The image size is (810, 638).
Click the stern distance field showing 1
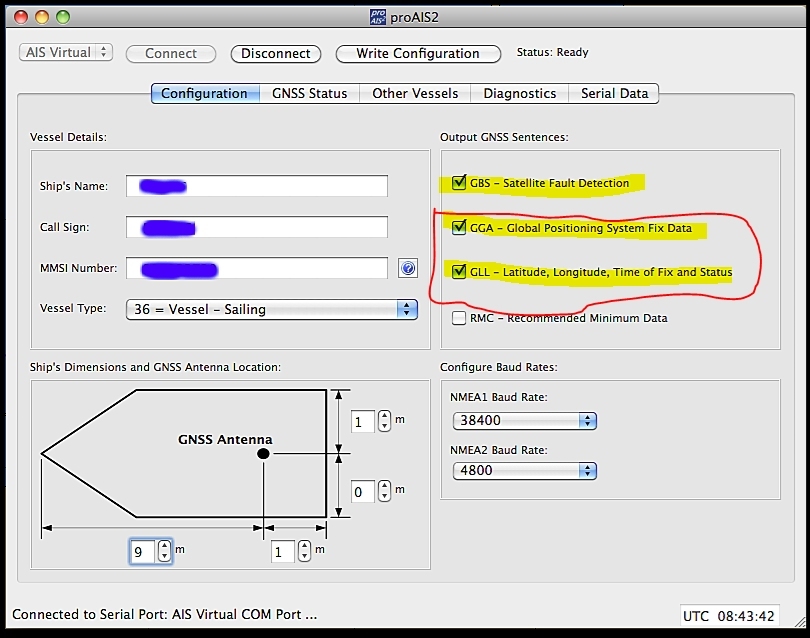pyautogui.click(x=283, y=552)
